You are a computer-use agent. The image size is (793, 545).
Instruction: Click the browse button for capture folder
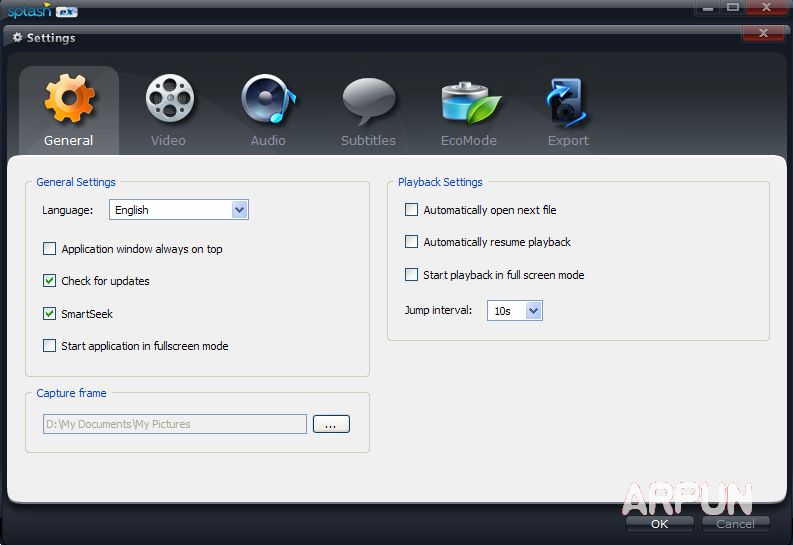click(331, 424)
